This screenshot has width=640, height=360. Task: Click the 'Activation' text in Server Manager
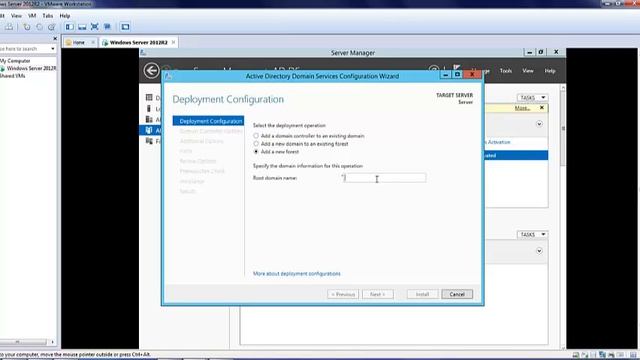[x=499, y=142]
